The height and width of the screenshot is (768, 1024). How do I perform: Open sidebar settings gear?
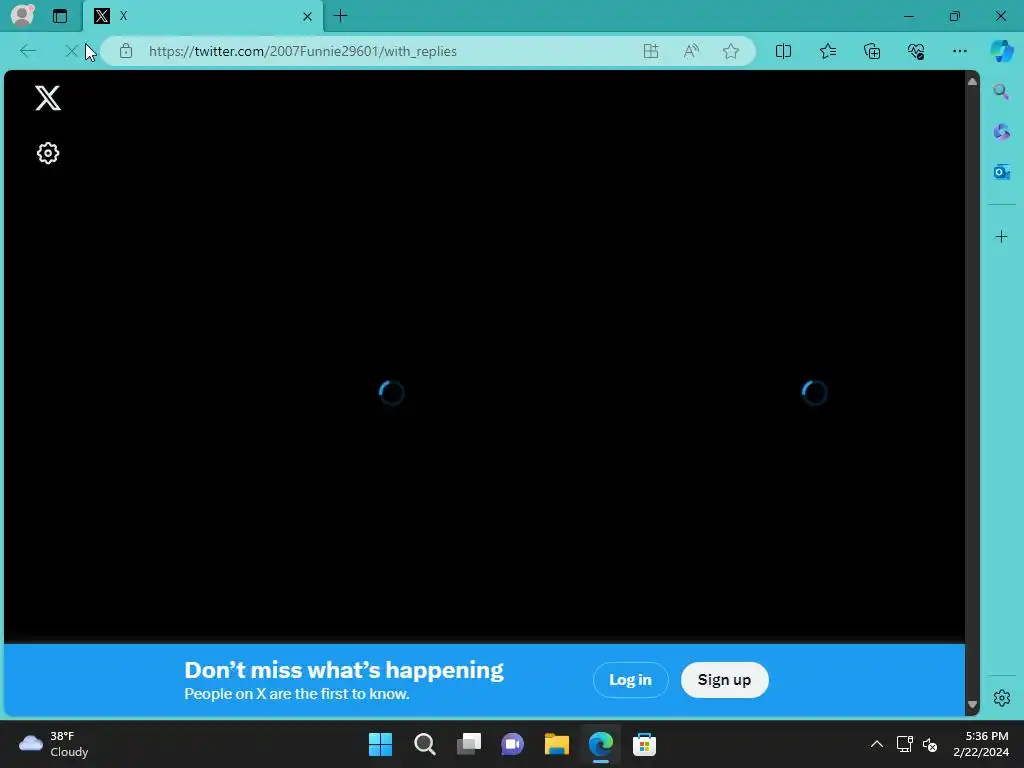(x=1001, y=698)
